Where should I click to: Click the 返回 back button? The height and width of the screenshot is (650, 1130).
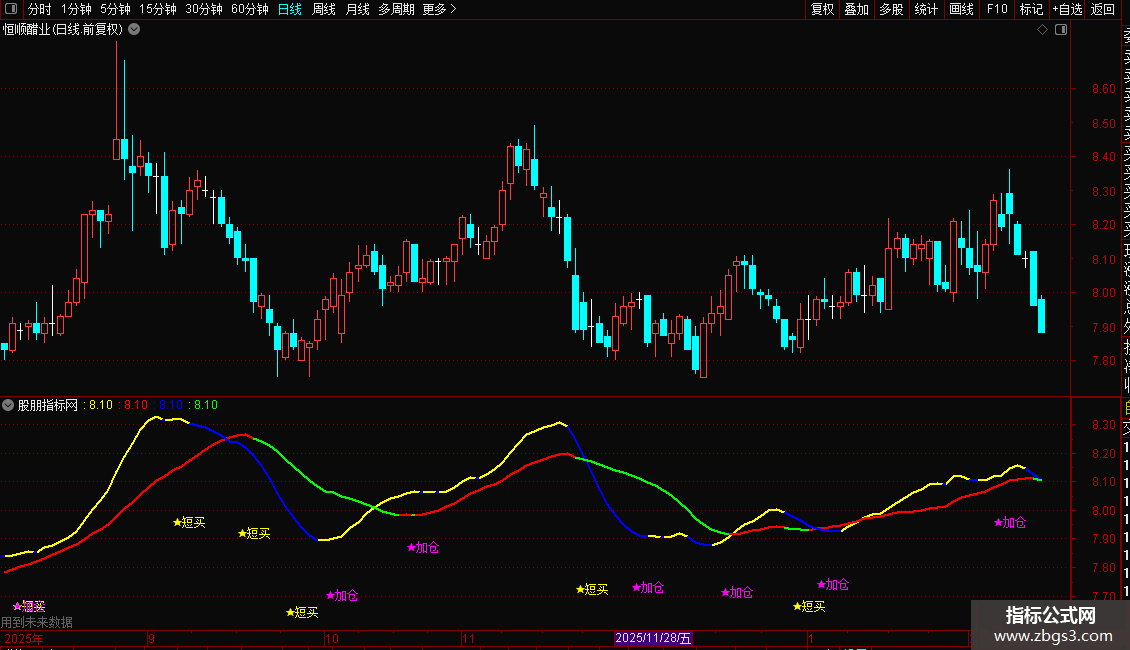point(1103,9)
